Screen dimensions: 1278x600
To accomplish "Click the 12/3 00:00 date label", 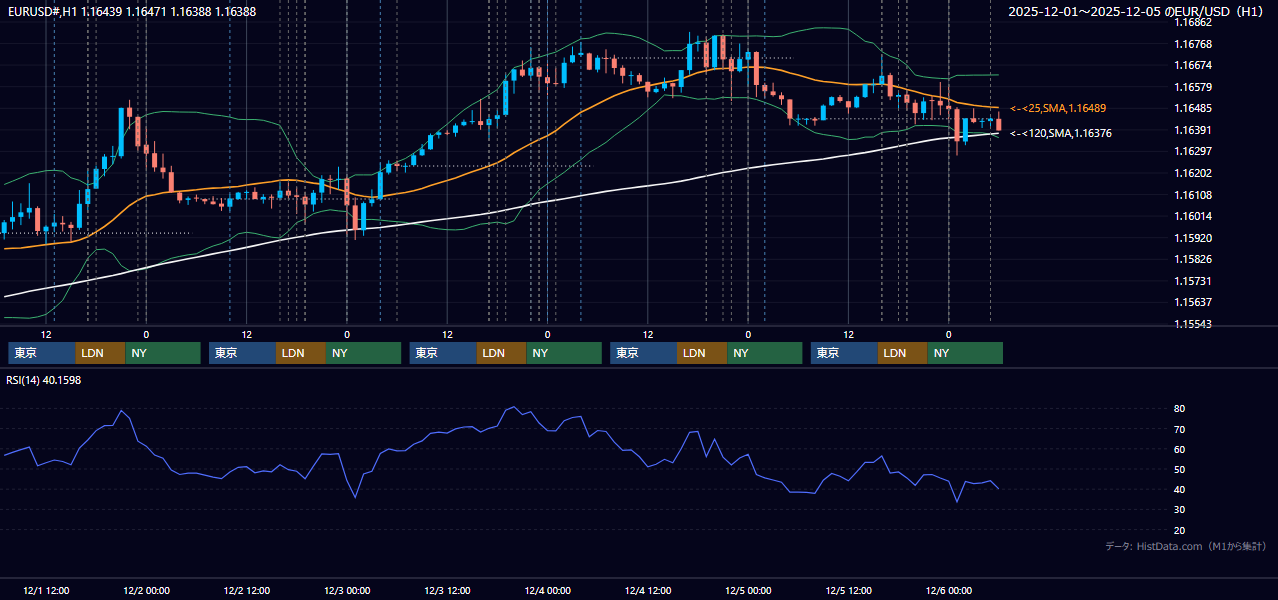I will tap(347, 591).
